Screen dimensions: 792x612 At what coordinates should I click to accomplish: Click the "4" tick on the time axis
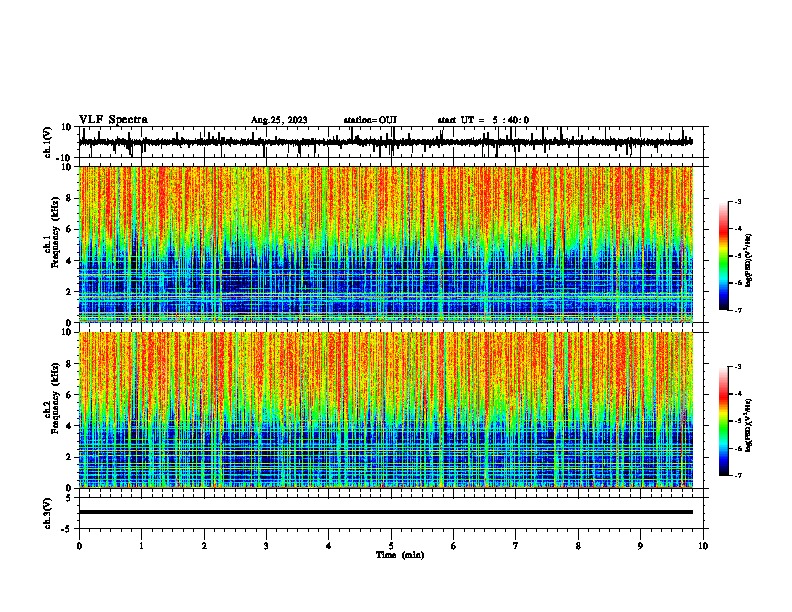tap(329, 546)
